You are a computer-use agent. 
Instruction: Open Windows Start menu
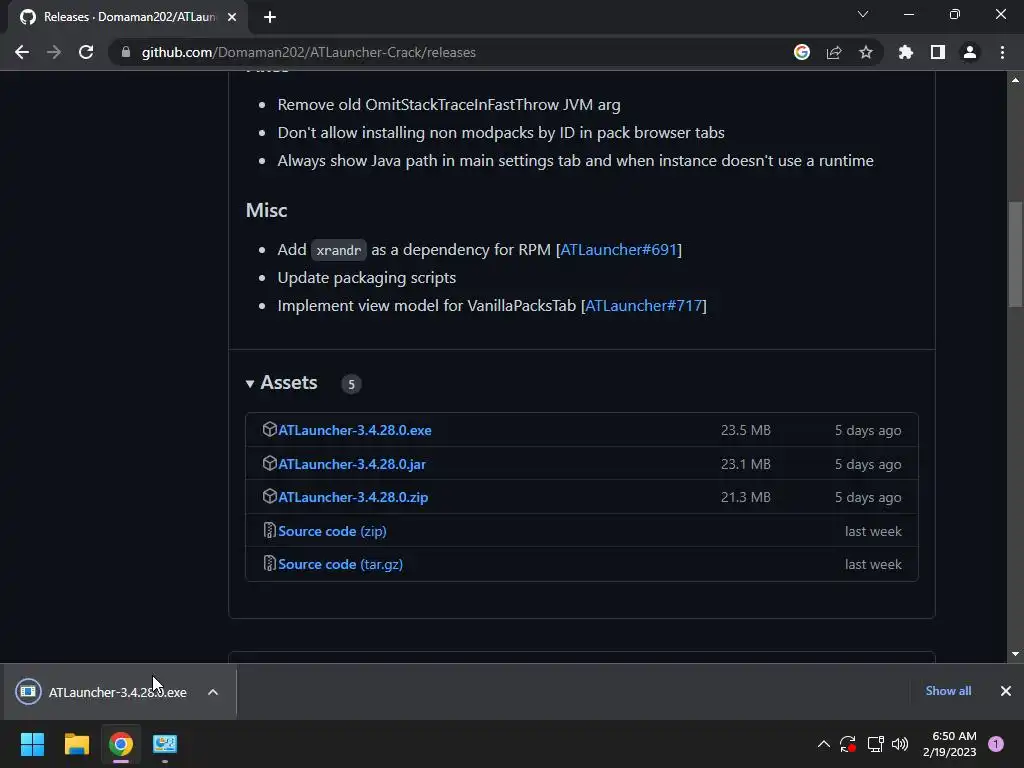click(32, 744)
